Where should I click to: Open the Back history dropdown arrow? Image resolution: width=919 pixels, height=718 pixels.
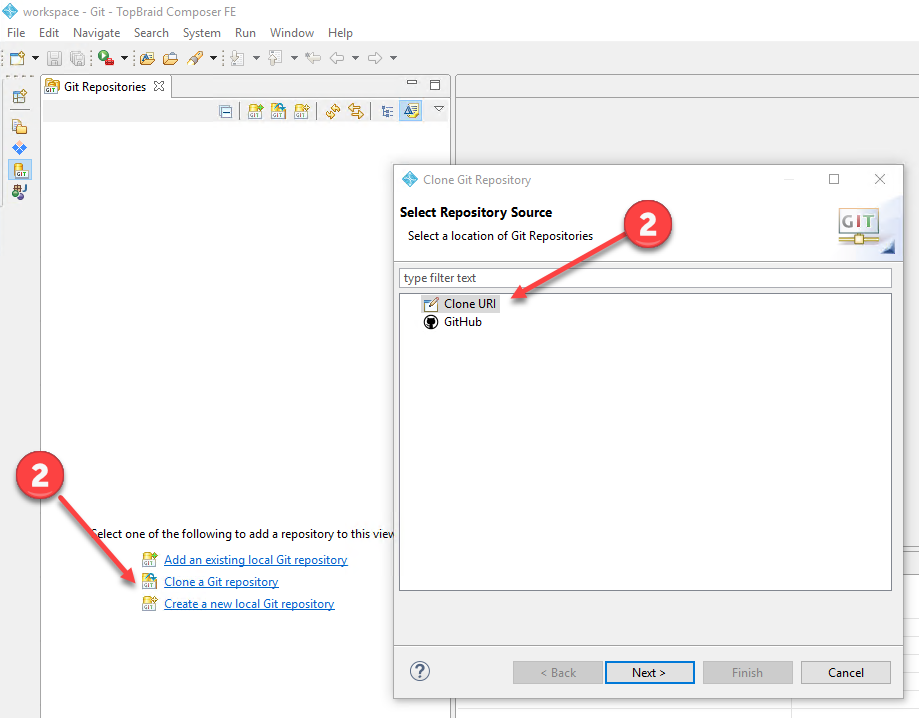point(355,58)
